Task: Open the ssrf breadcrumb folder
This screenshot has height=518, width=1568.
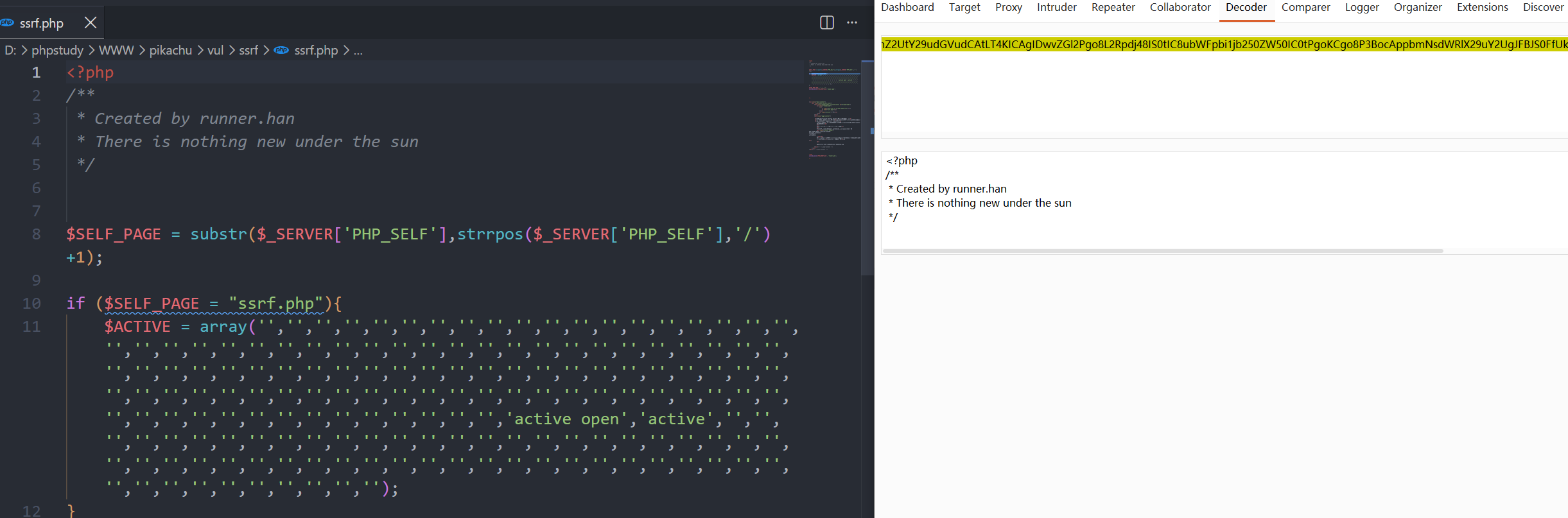Action: 248,50
